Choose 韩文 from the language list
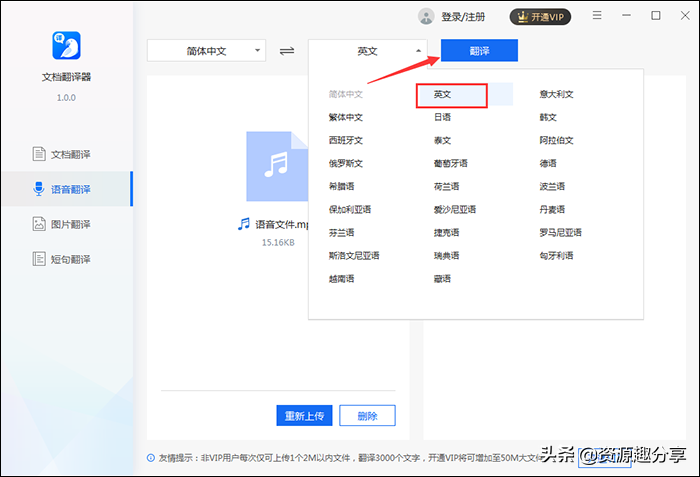Screen dimensions: 700x477 [x=548, y=117]
